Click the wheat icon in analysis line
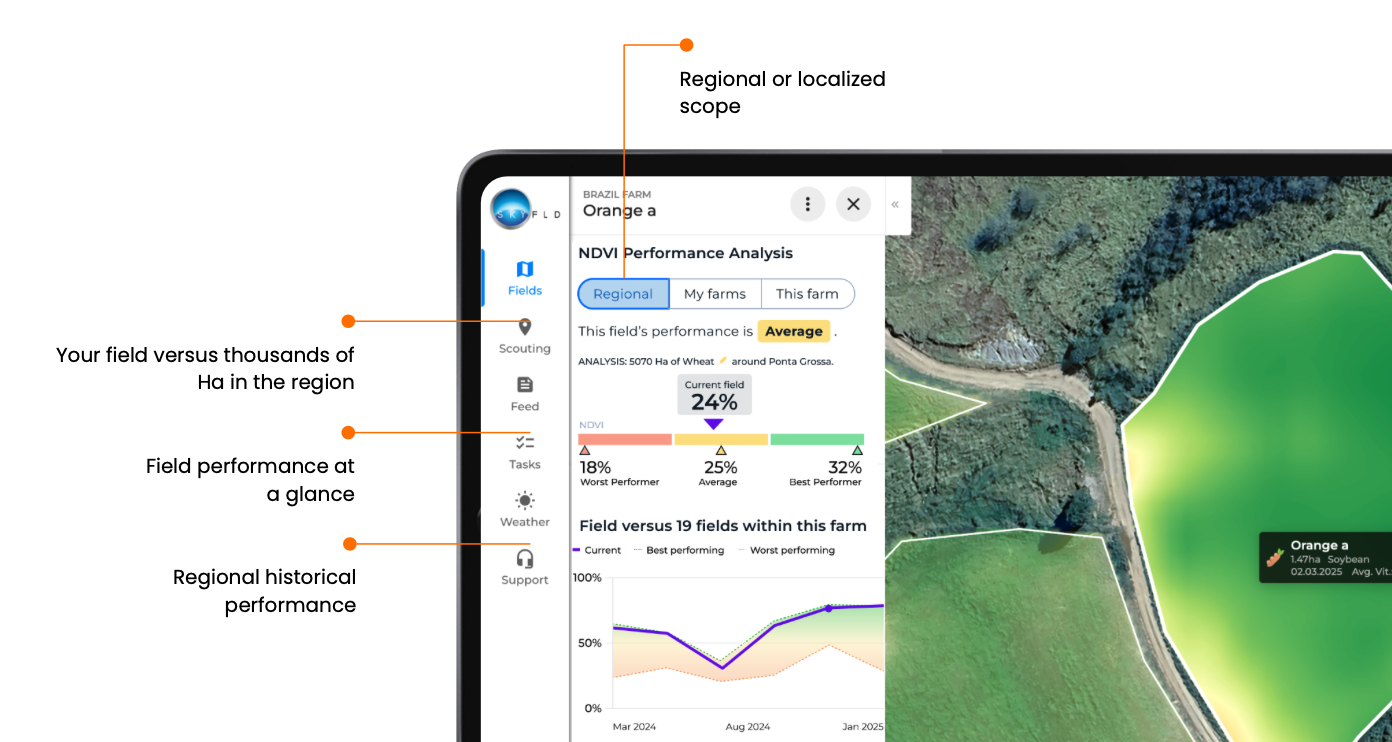The image size is (1392, 742). click(722, 360)
